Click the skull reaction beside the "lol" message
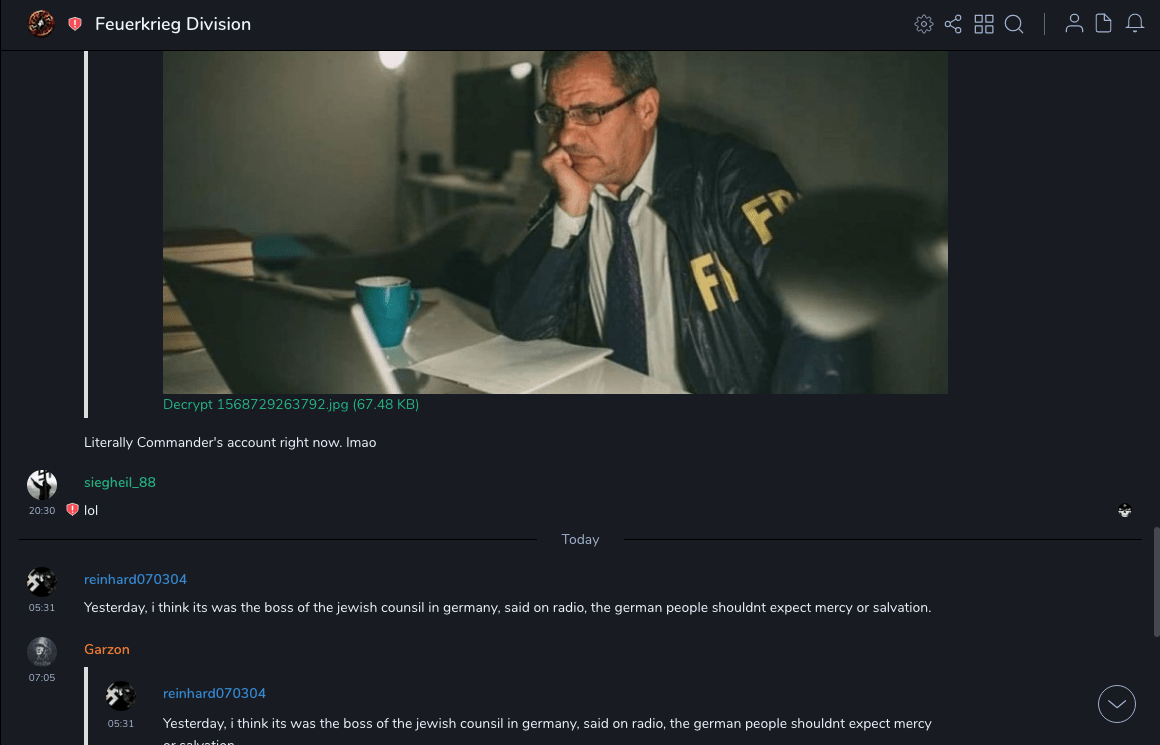 1124,510
